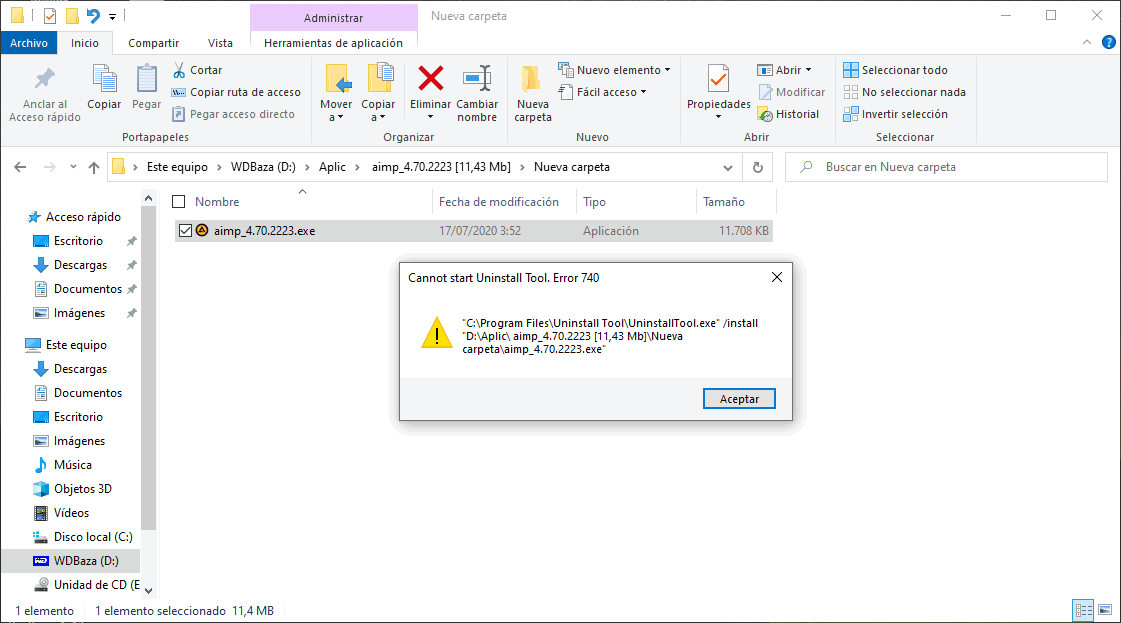
Task: Create a Nueva carpeta from ribbon
Action: [533, 93]
